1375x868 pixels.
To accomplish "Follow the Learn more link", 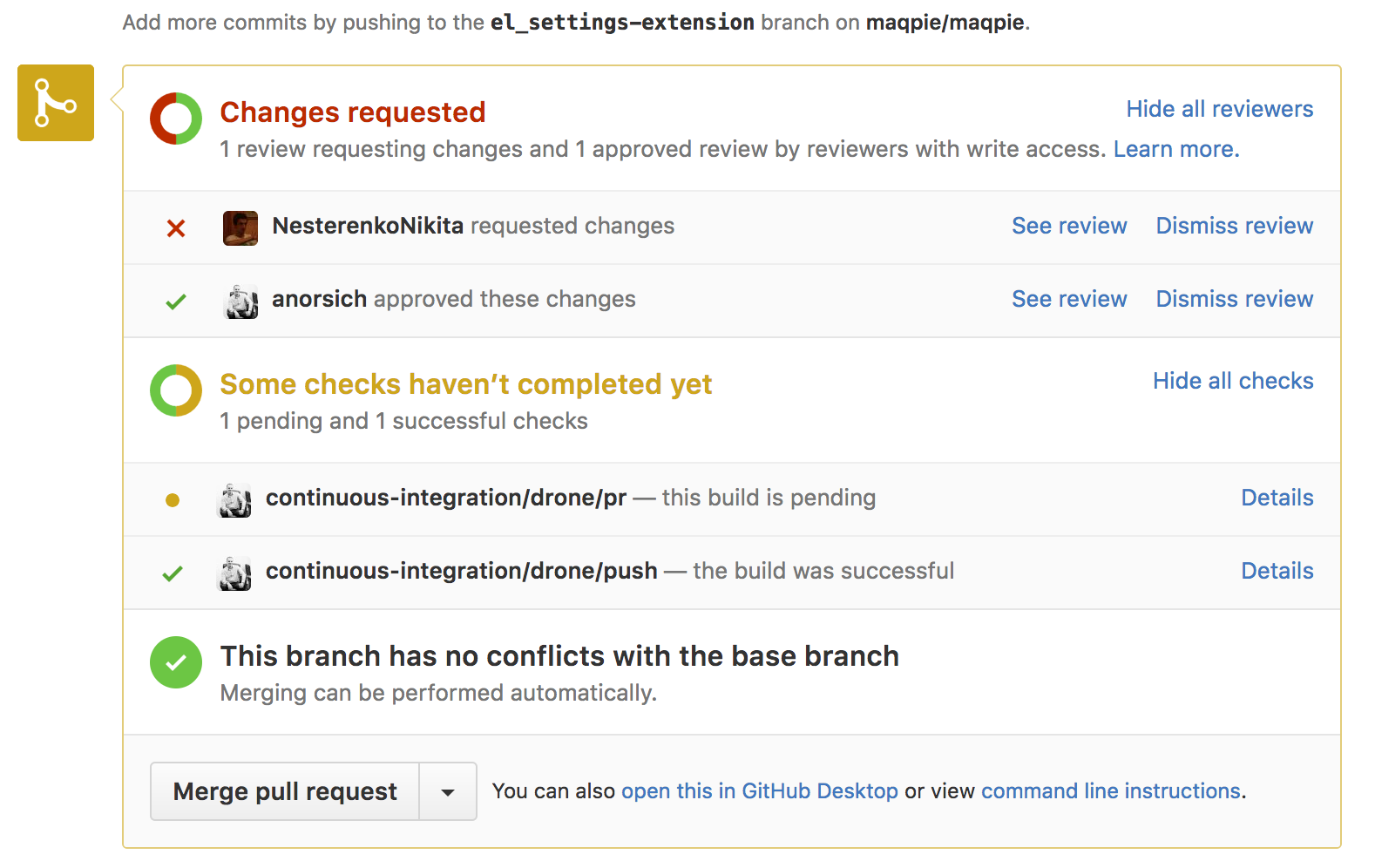I will coord(1175,149).
